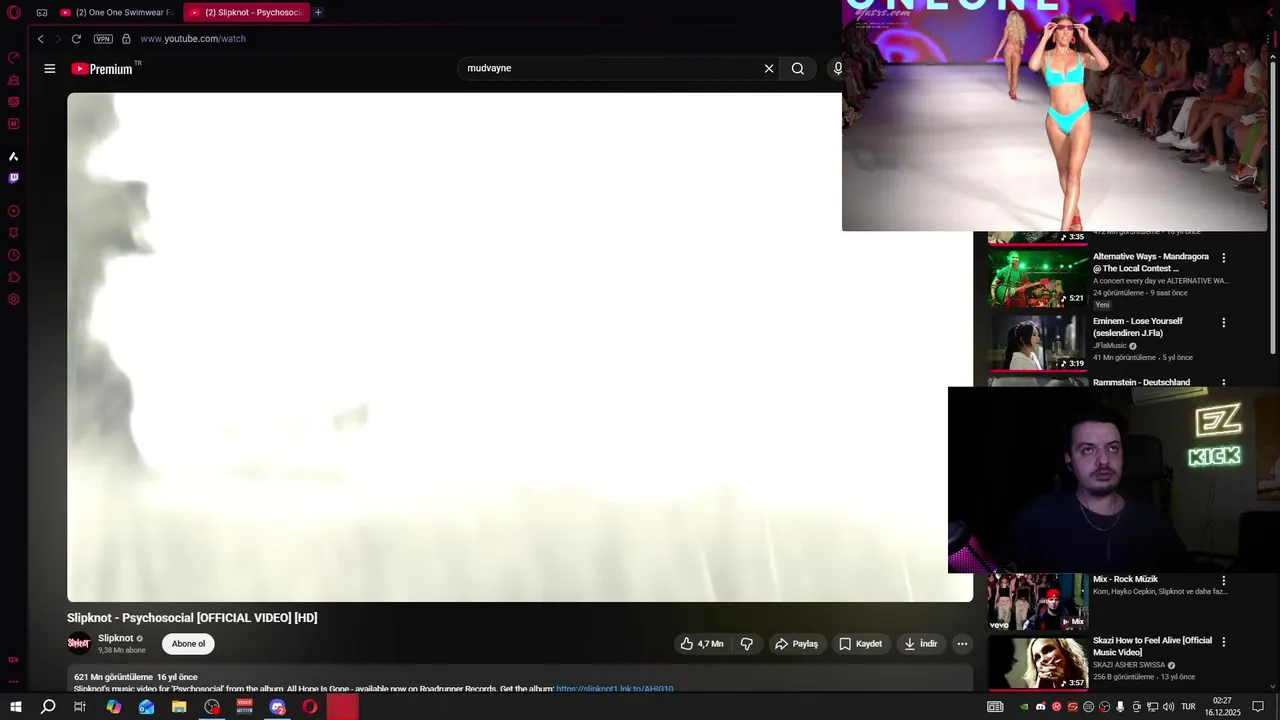1280x720 pixels.
Task: Switch to One One Swimwear tab
Action: [115, 13]
